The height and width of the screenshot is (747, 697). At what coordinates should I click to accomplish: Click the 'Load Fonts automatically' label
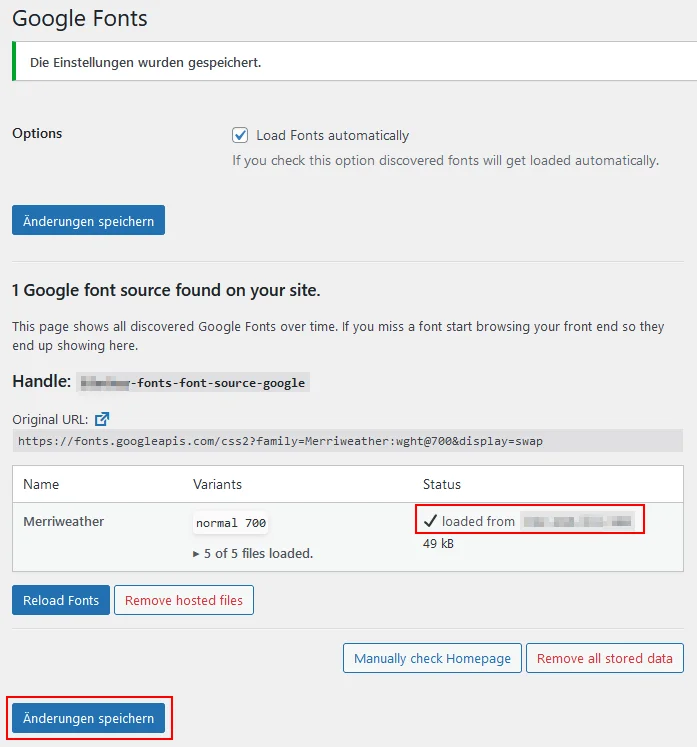pyautogui.click(x=333, y=135)
